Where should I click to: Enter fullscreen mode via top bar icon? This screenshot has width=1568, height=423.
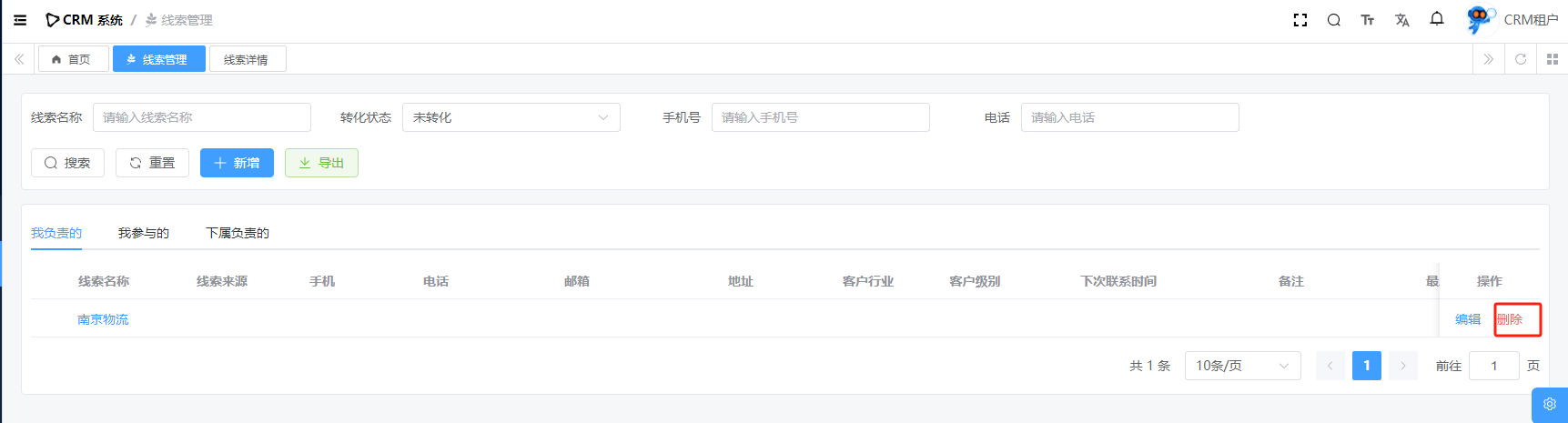(x=1300, y=20)
